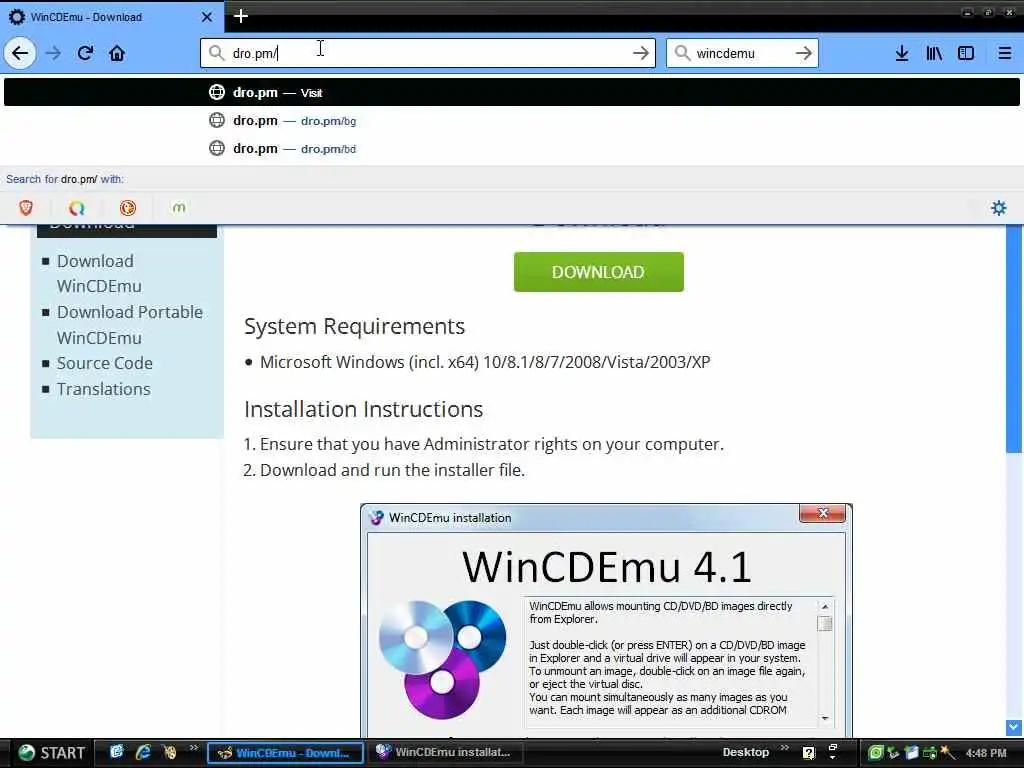Click the page vertical scrollbar thumb

click(x=1014, y=338)
